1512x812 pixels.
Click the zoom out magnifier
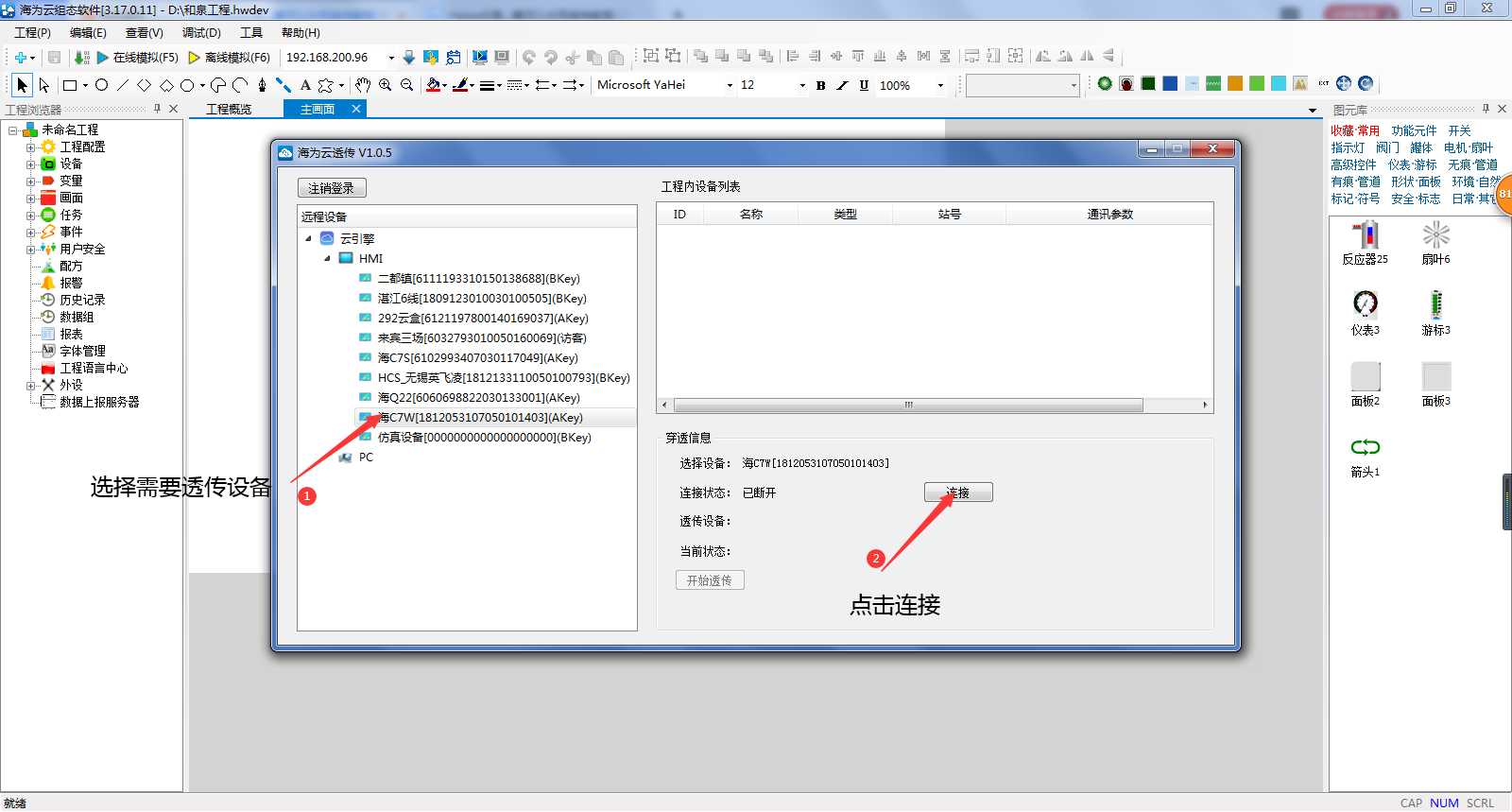(x=407, y=85)
